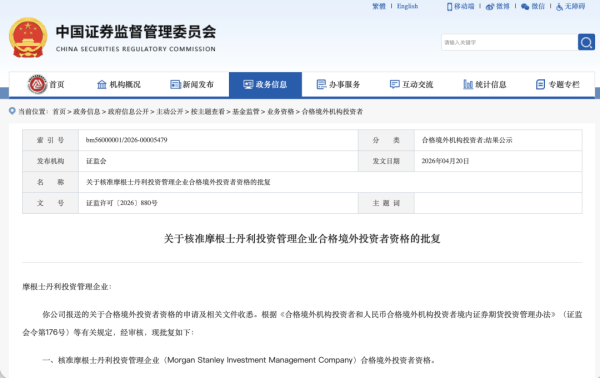The width and height of the screenshot is (600, 378).
Task: Click the mobile phone icon for 移动端
Action: [x=449, y=7]
